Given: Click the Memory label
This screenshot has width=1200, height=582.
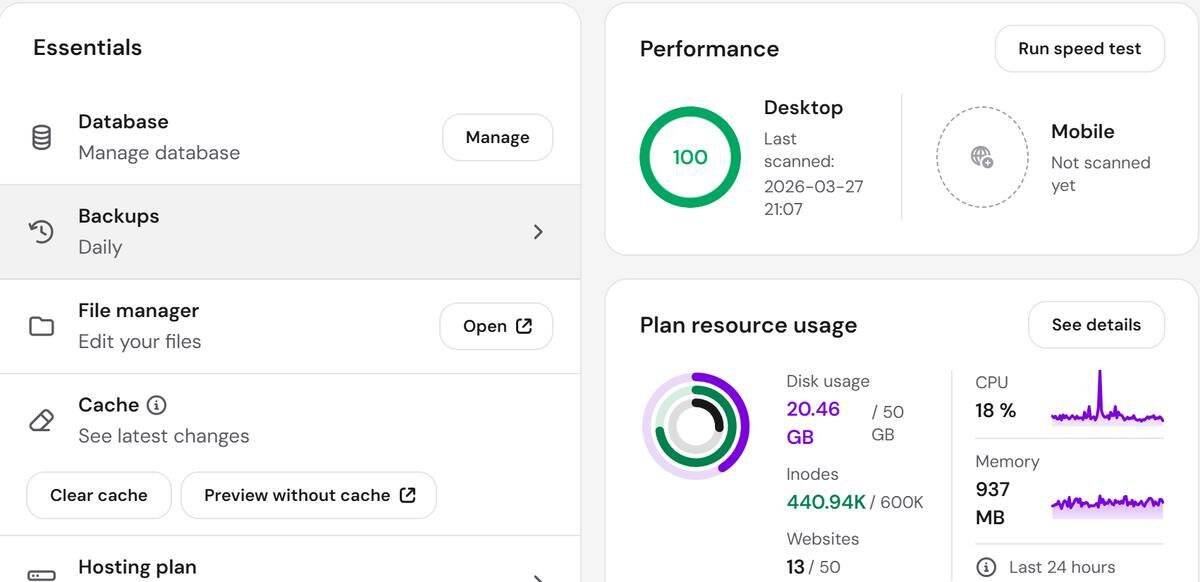Looking at the screenshot, I should click(1007, 462).
